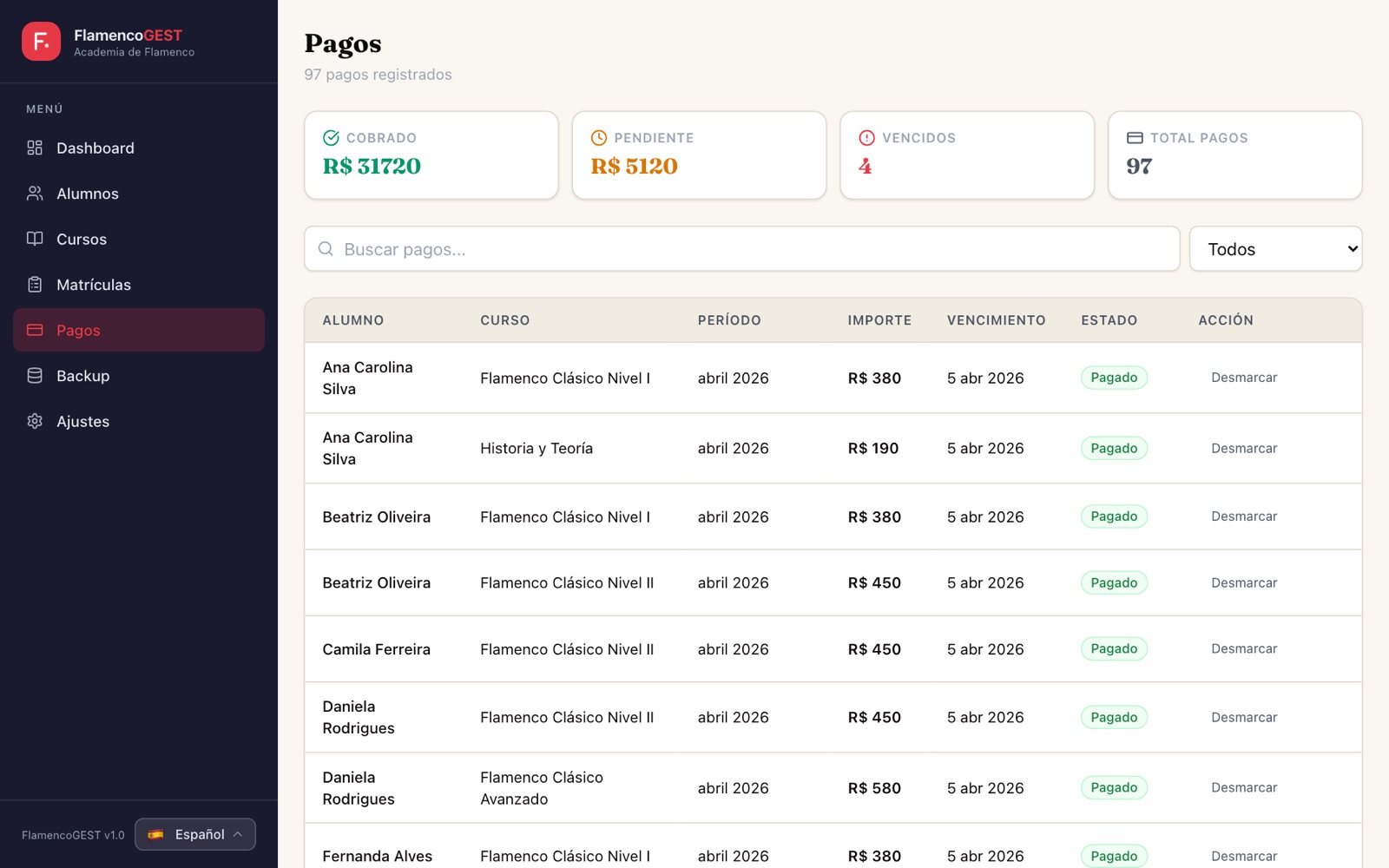
Task: Open the Ajustes gear icon
Action: (x=35, y=421)
